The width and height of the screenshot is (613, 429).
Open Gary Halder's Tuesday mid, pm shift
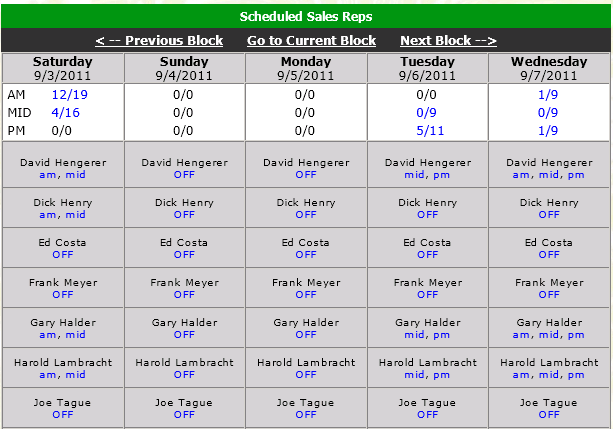point(428,334)
